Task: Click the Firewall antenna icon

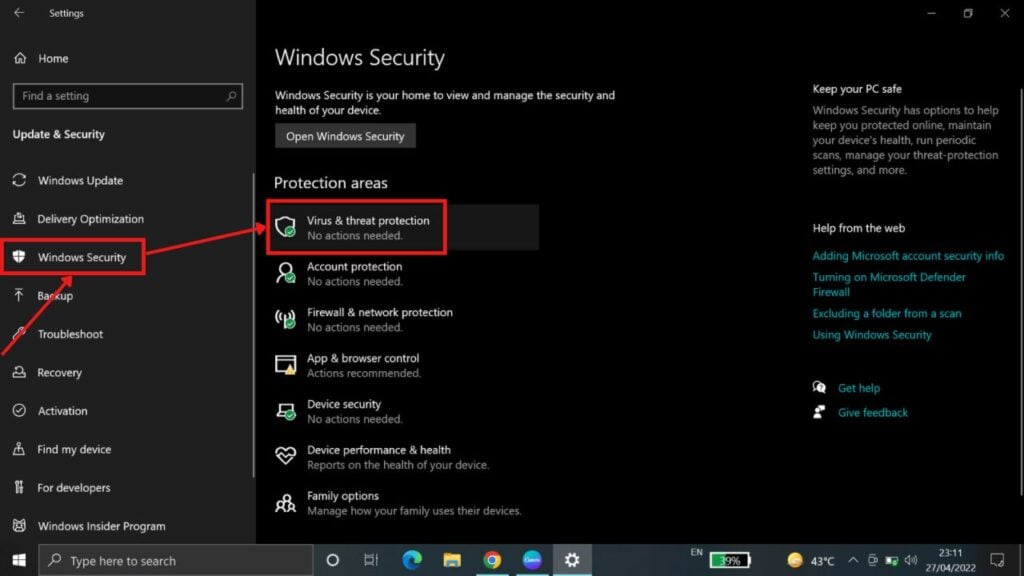Action: (285, 319)
